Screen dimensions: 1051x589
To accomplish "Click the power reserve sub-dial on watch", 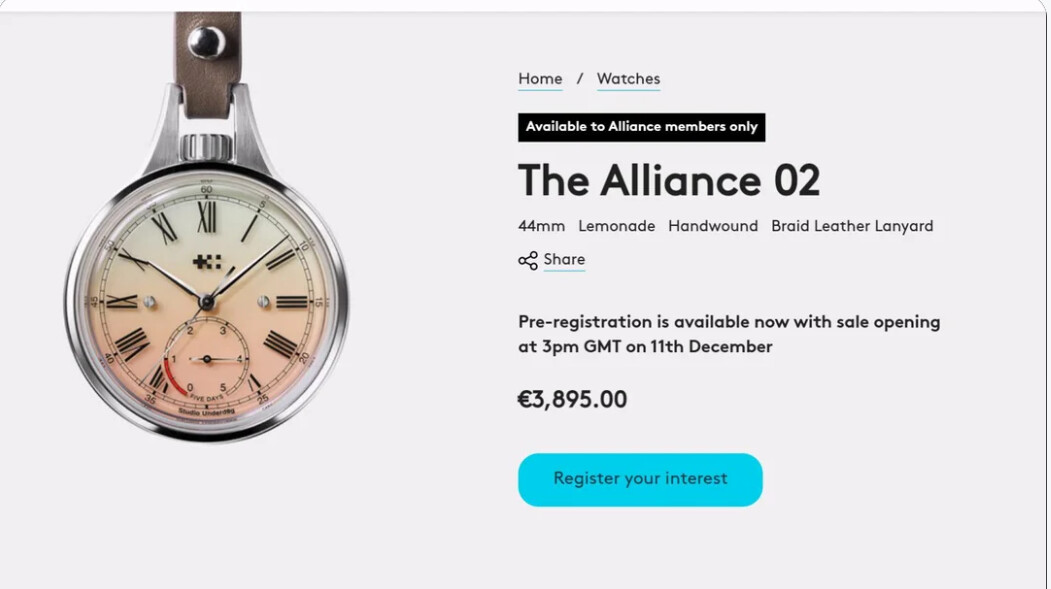I will (x=207, y=358).
